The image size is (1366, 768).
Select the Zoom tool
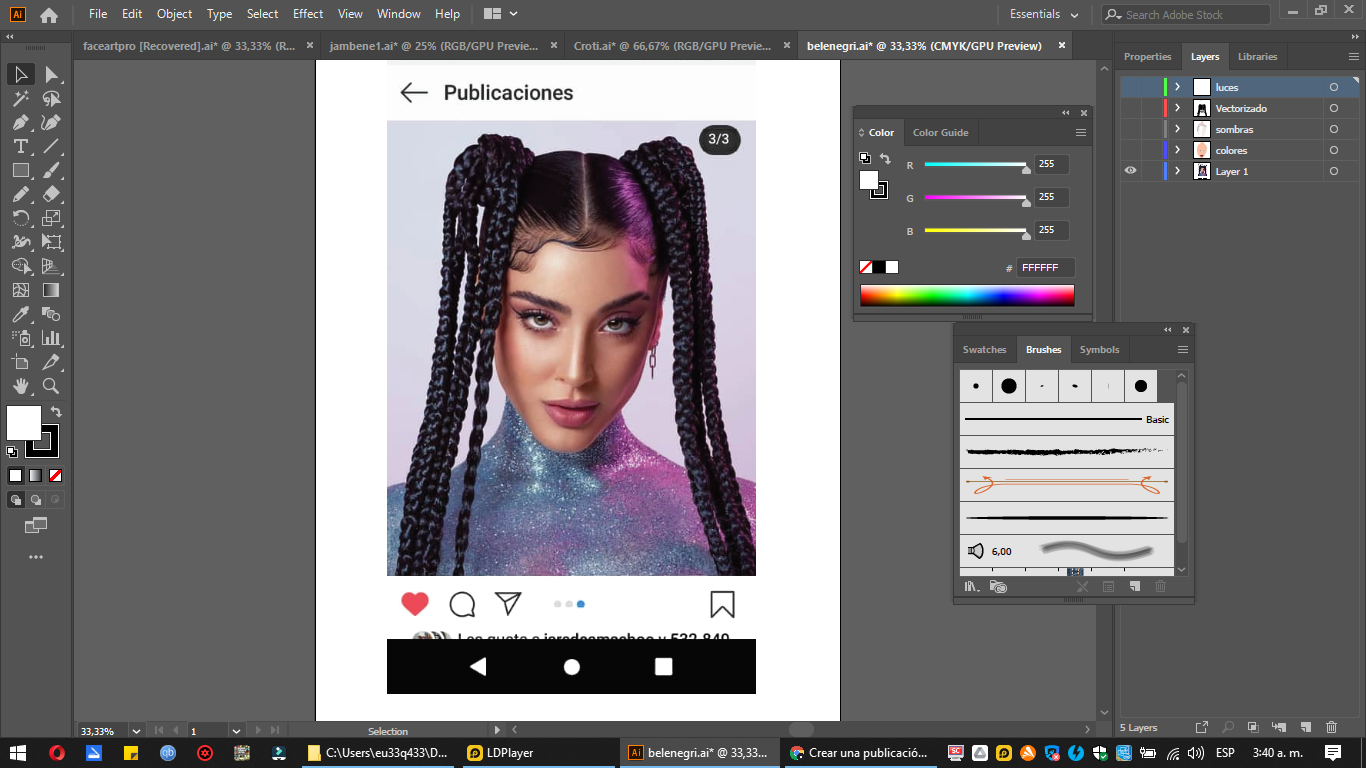pyautogui.click(x=51, y=386)
